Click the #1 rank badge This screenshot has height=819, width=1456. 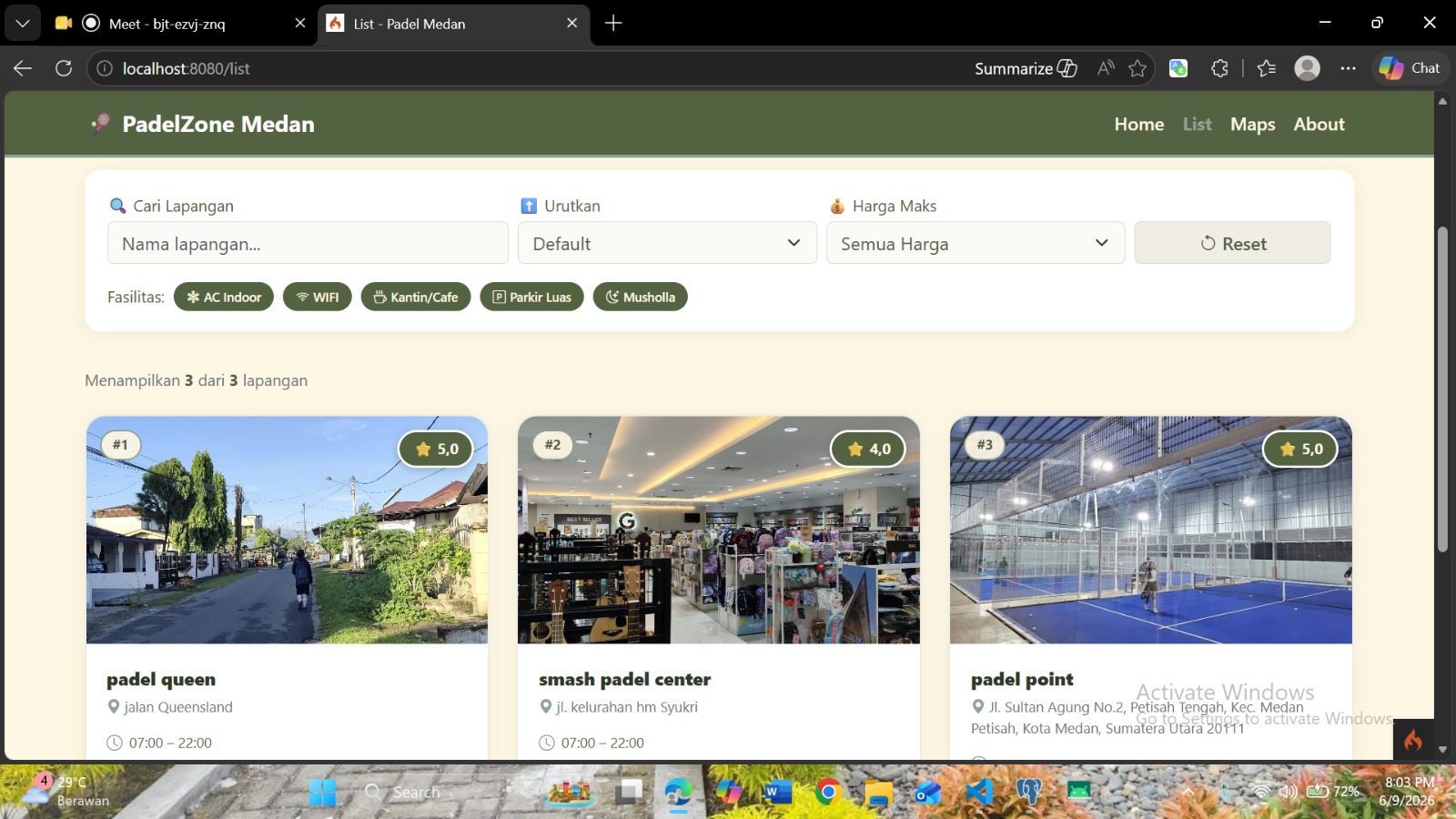point(120,444)
